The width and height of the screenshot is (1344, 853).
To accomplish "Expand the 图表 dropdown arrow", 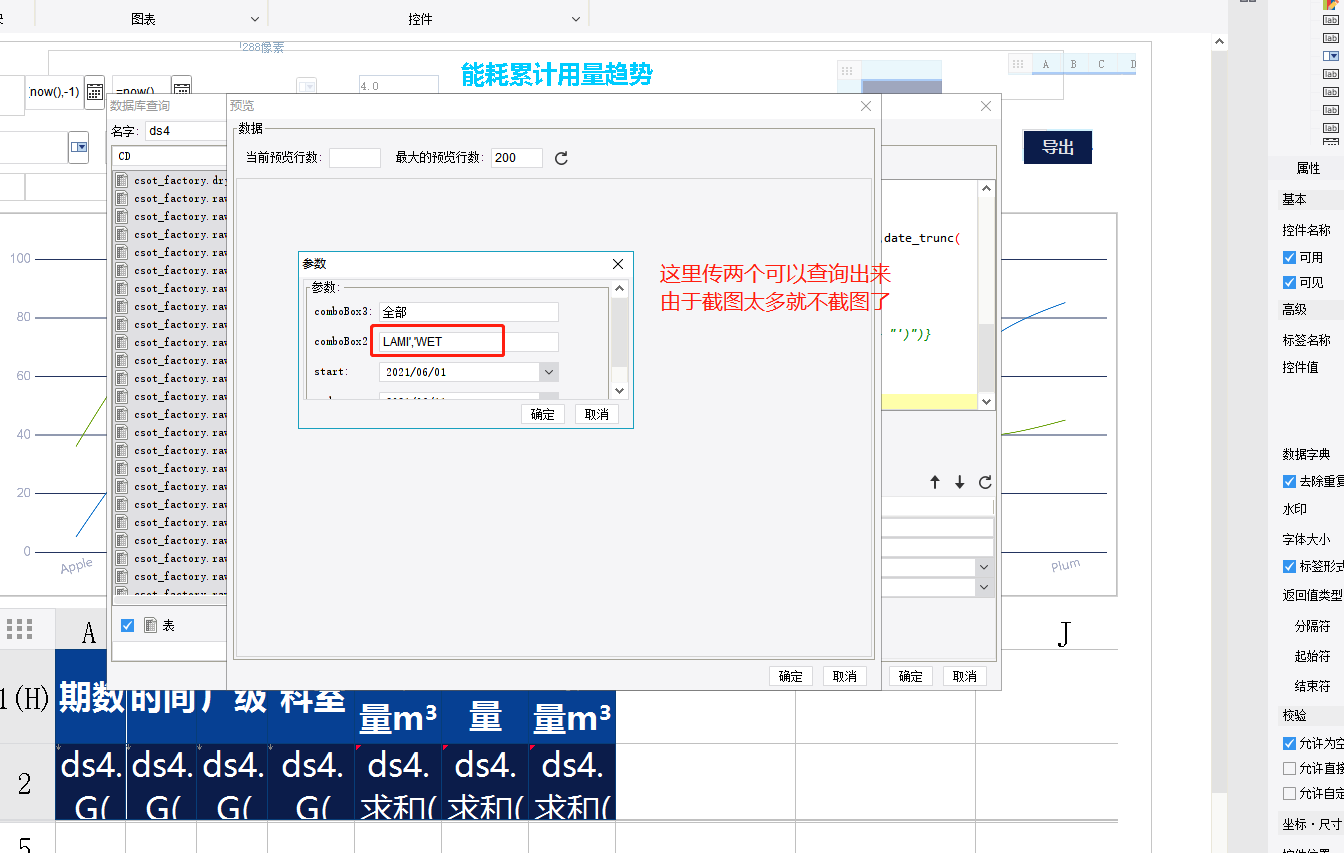I will [255, 19].
